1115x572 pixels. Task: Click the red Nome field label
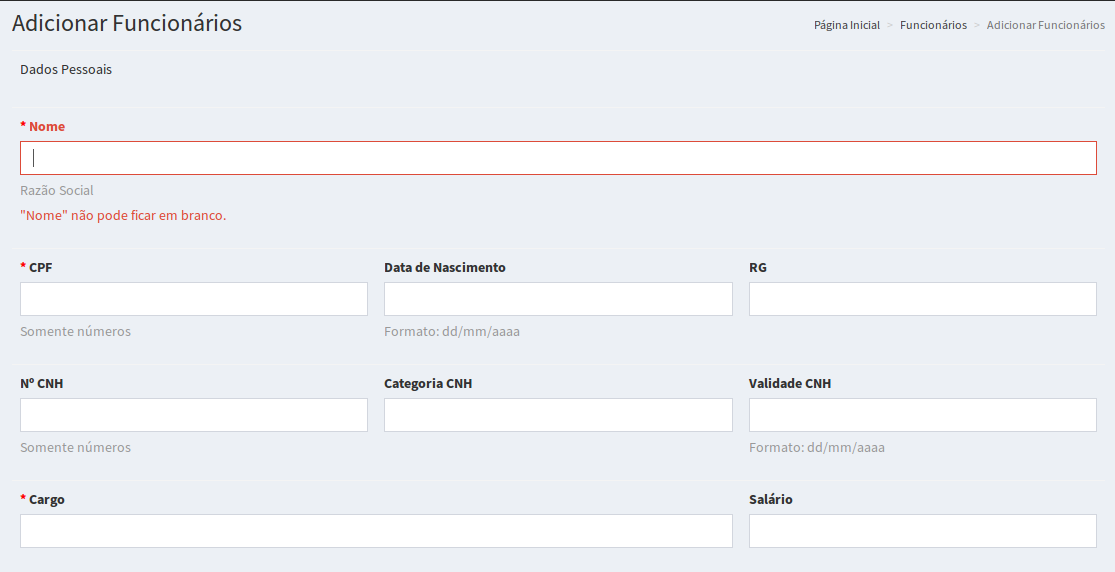point(46,127)
